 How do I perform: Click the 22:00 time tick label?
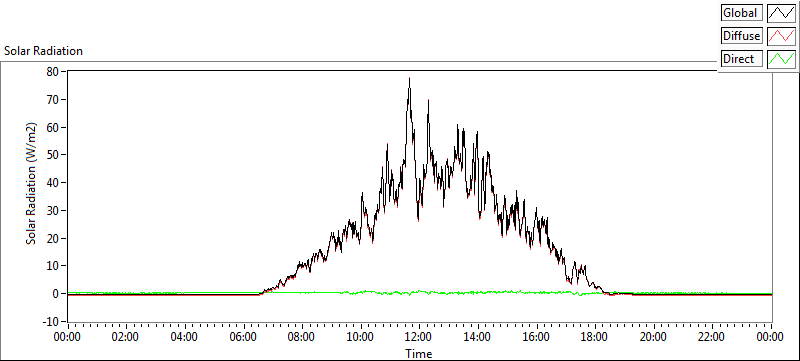click(x=712, y=337)
